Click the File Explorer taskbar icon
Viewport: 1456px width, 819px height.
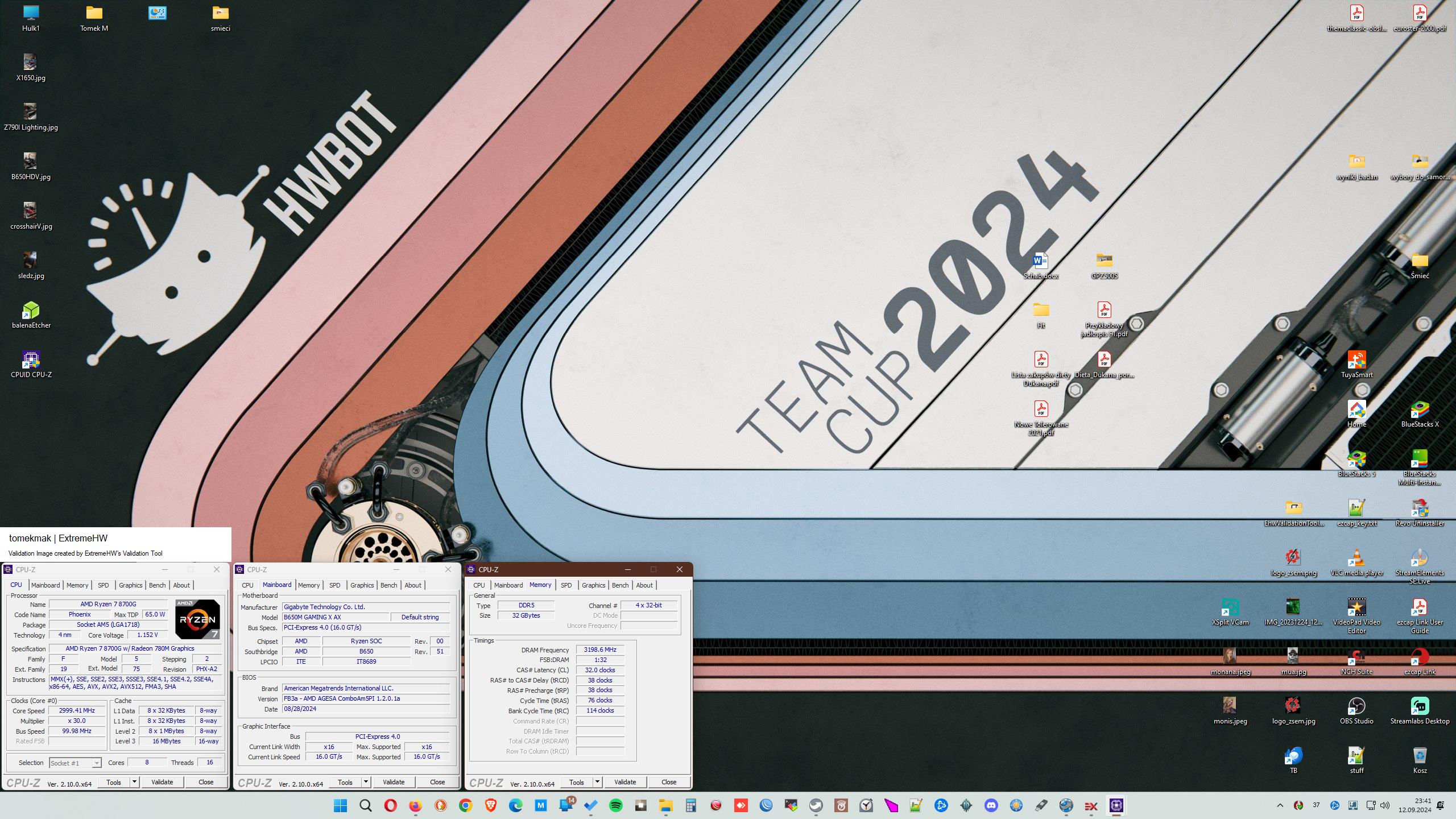click(665, 805)
